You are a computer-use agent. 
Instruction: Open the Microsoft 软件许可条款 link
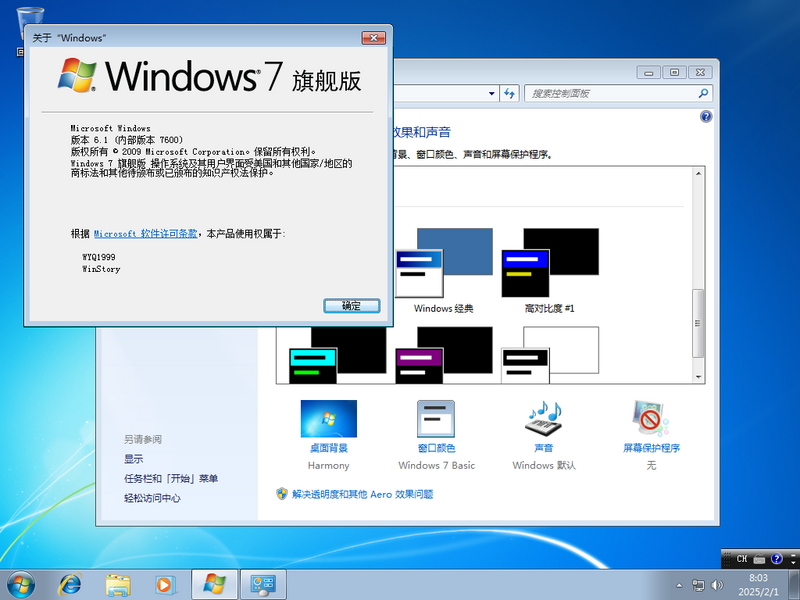(x=145, y=234)
